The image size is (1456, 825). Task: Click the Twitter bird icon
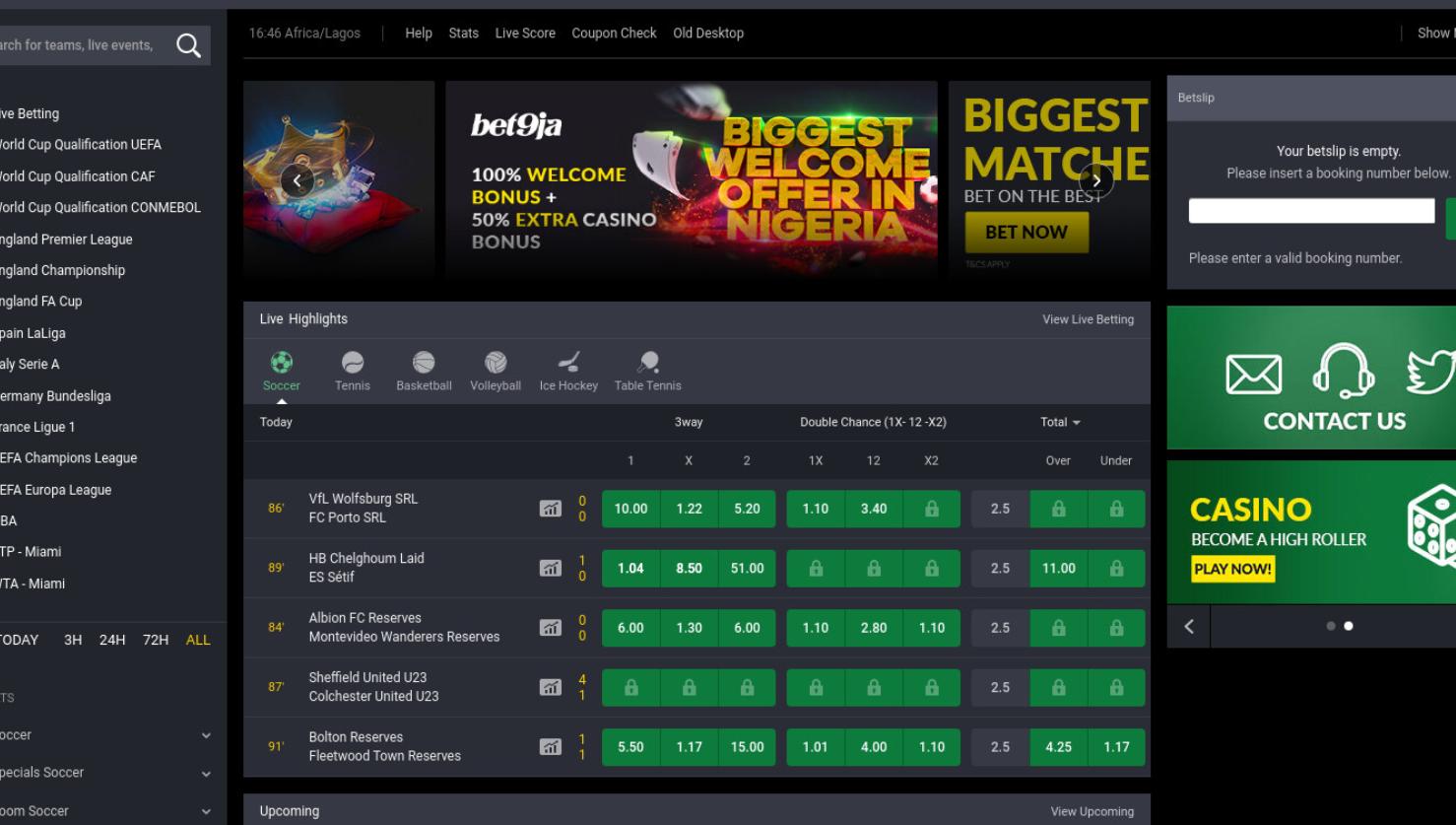point(1431,373)
